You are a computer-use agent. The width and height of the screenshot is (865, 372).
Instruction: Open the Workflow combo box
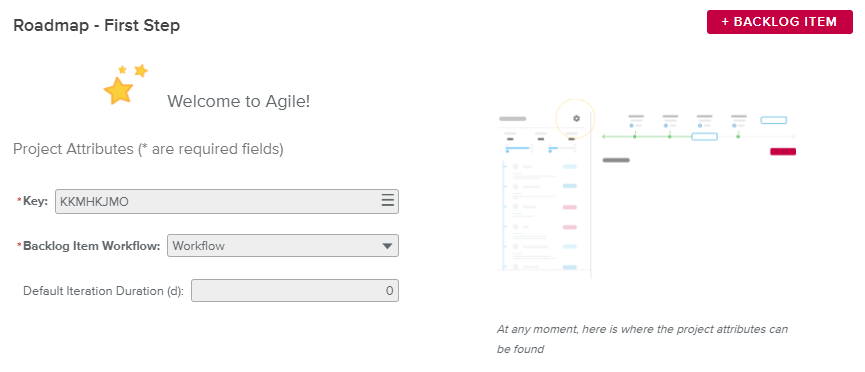coord(282,246)
